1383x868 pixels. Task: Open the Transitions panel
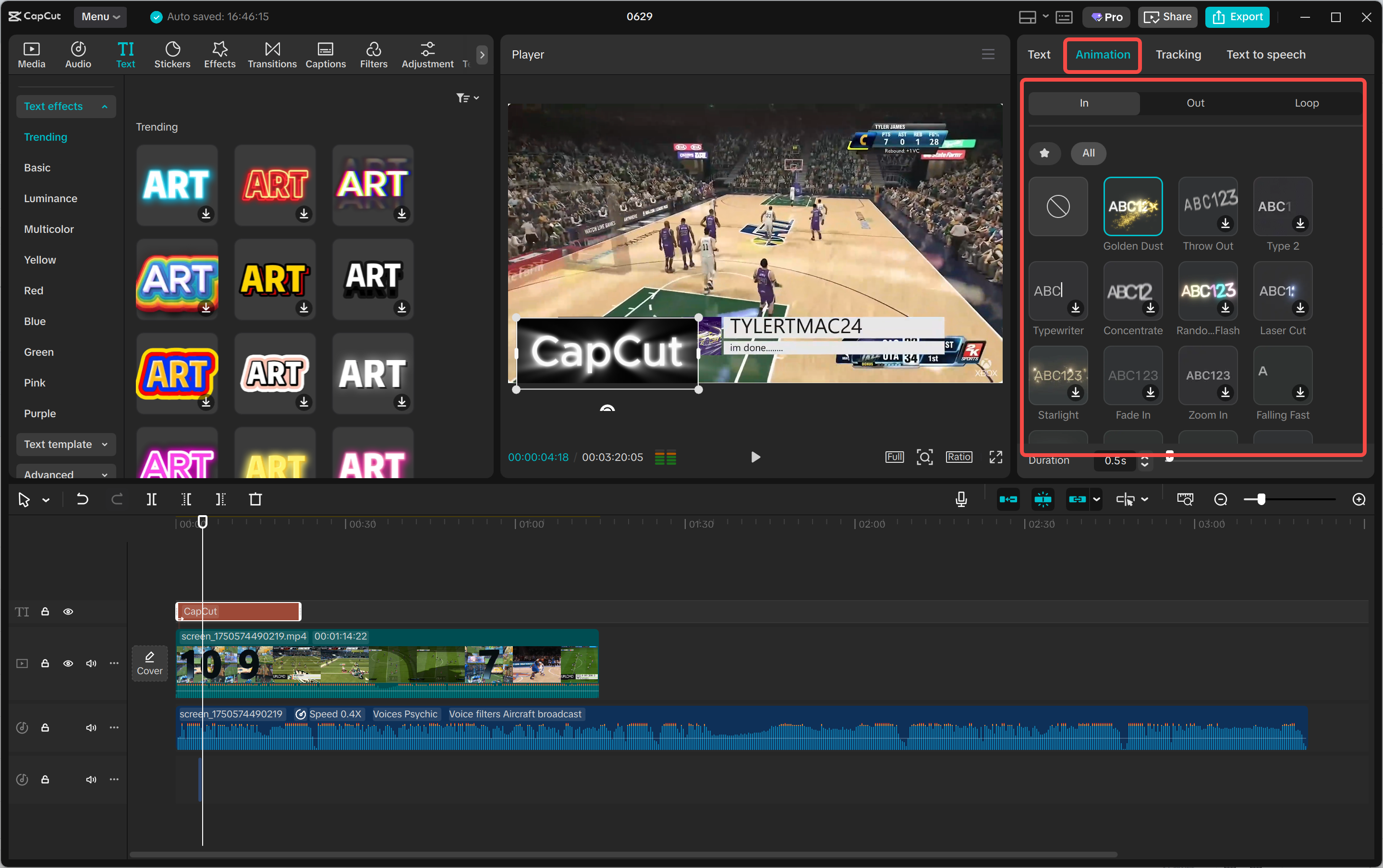point(271,54)
